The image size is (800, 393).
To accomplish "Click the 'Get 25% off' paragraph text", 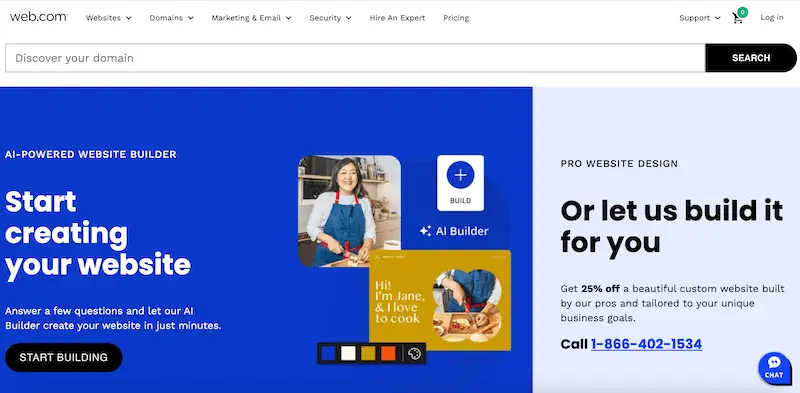I will [x=672, y=303].
